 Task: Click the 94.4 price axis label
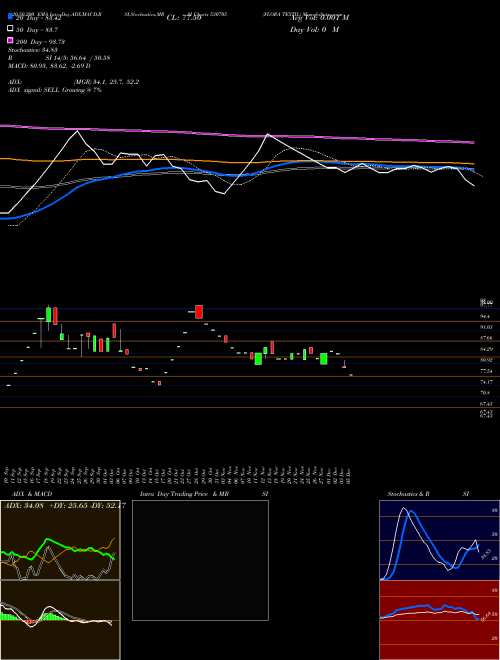pyautogui.click(x=485, y=316)
